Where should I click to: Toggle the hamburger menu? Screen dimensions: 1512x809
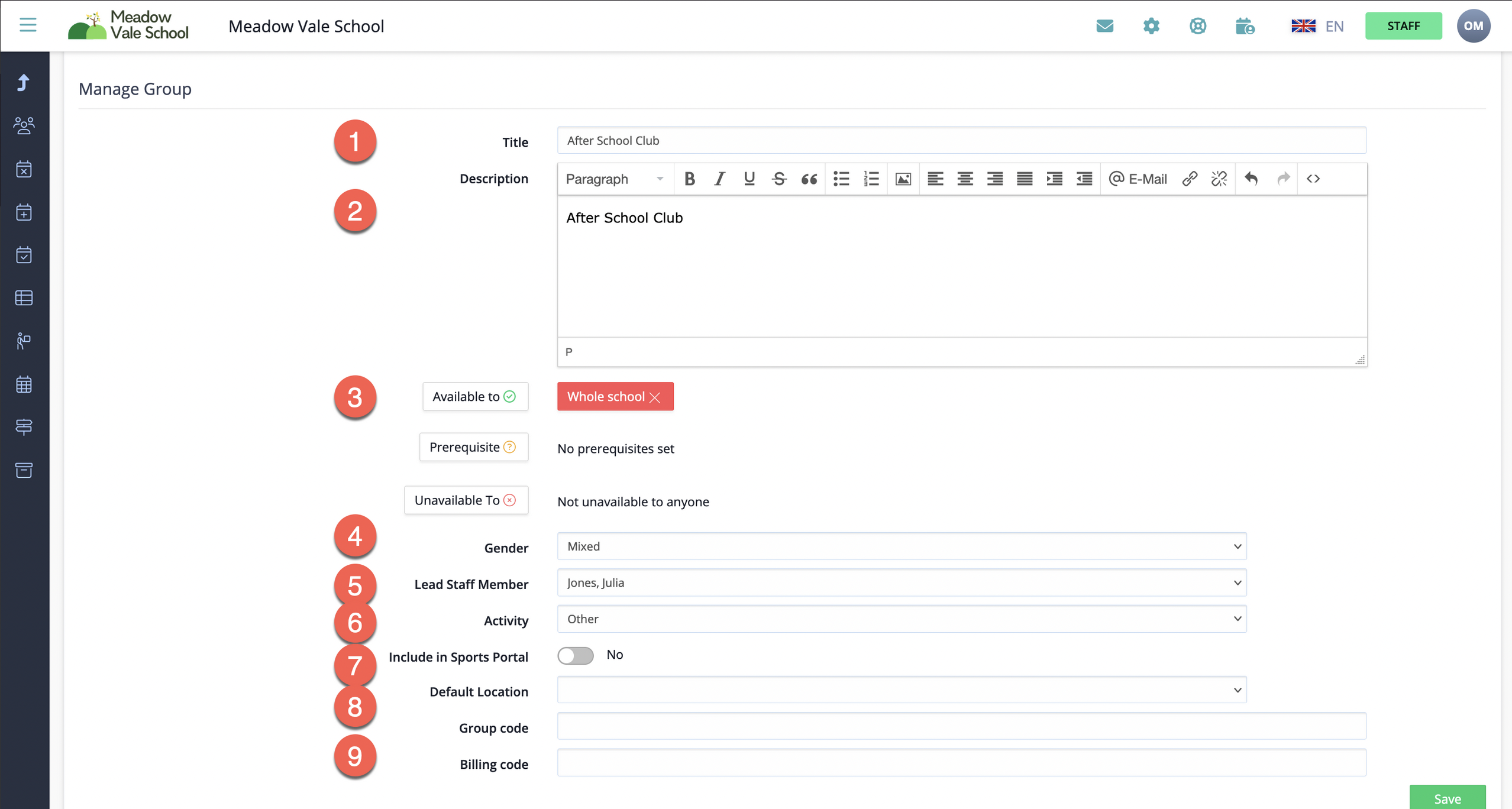coord(28,25)
